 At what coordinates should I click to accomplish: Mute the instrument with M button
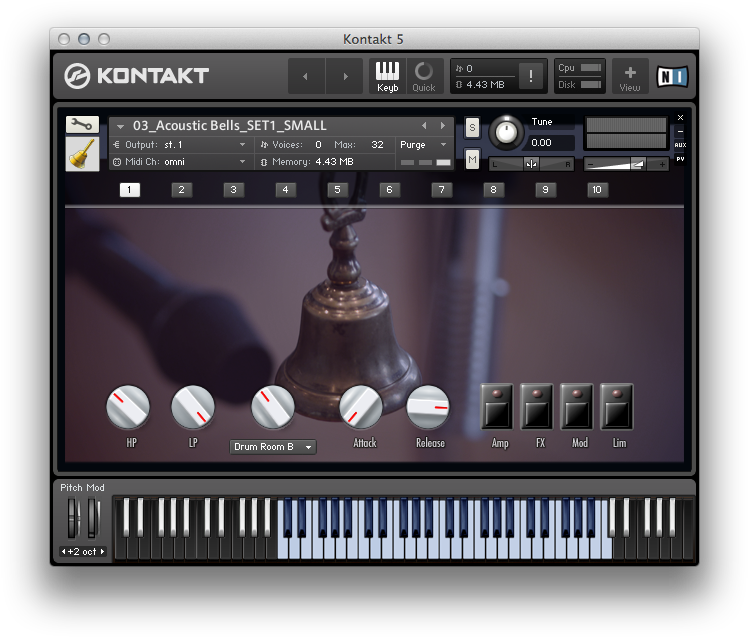472,159
